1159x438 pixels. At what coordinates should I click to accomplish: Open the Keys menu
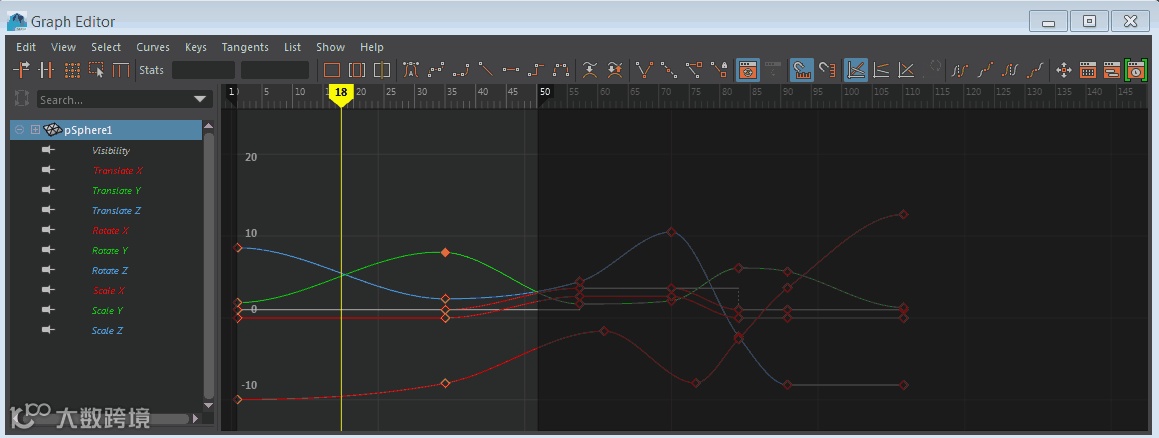click(x=196, y=47)
